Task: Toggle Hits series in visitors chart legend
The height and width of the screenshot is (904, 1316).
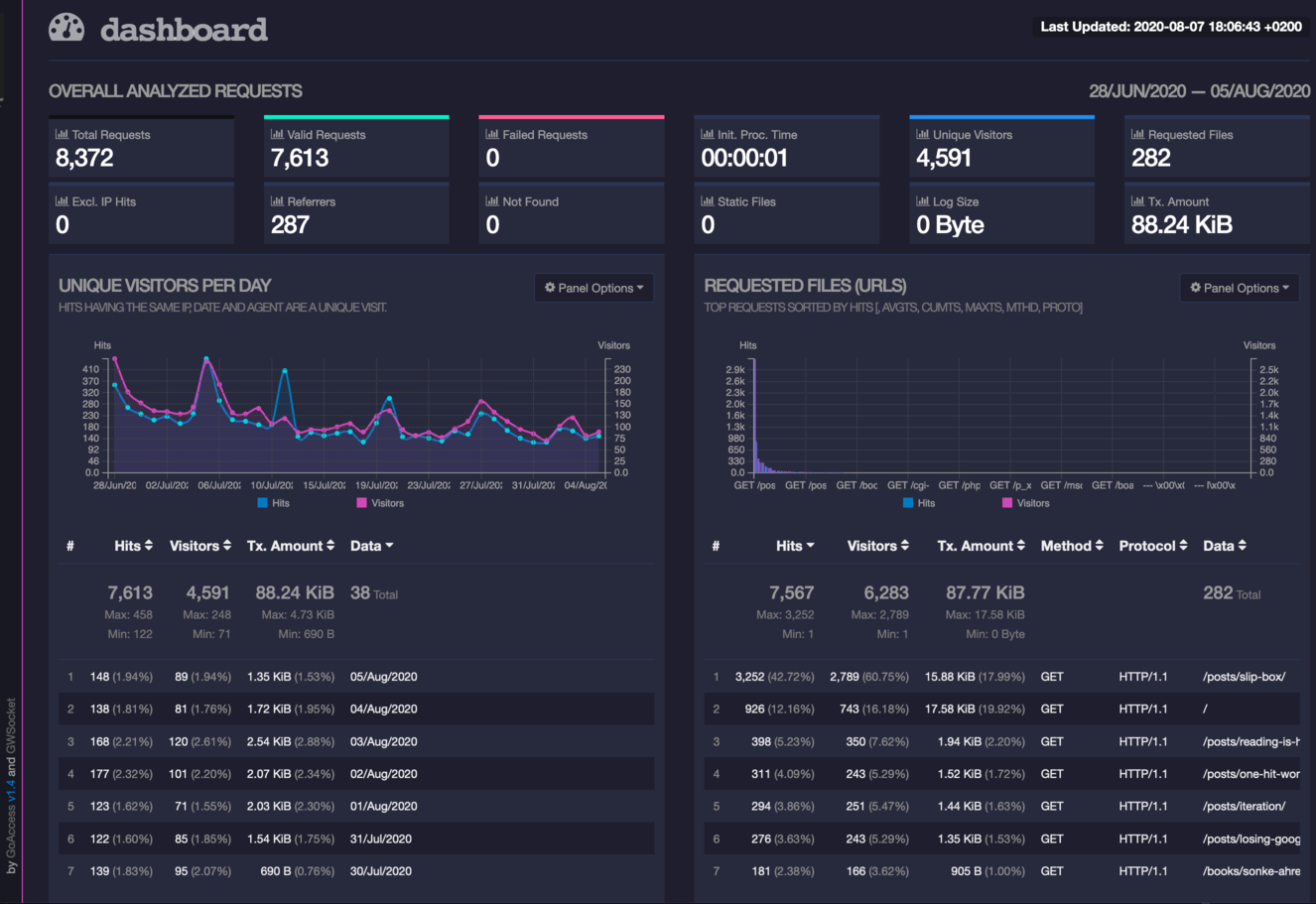Action: [274, 503]
